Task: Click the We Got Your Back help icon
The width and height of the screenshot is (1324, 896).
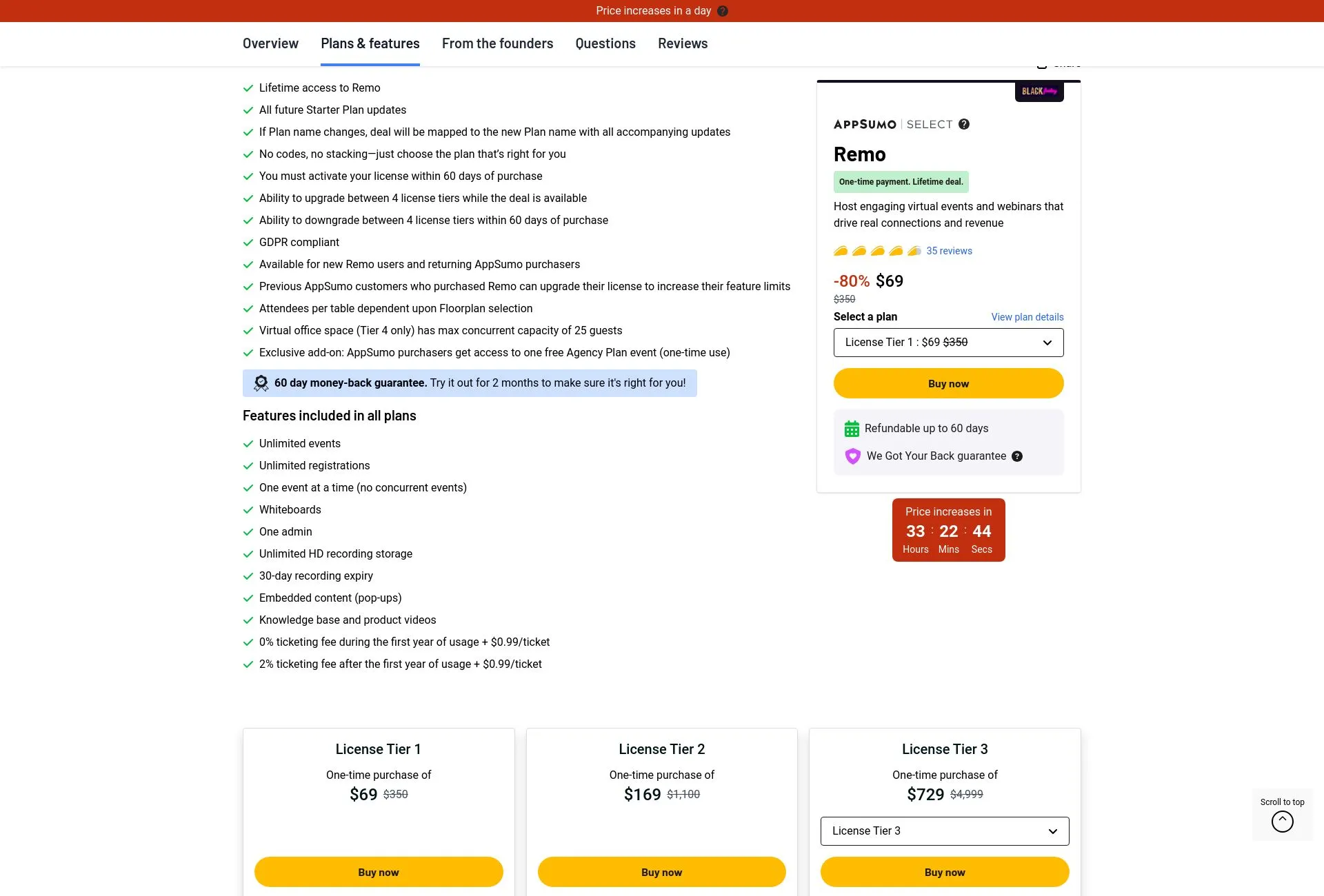Action: click(x=1017, y=456)
